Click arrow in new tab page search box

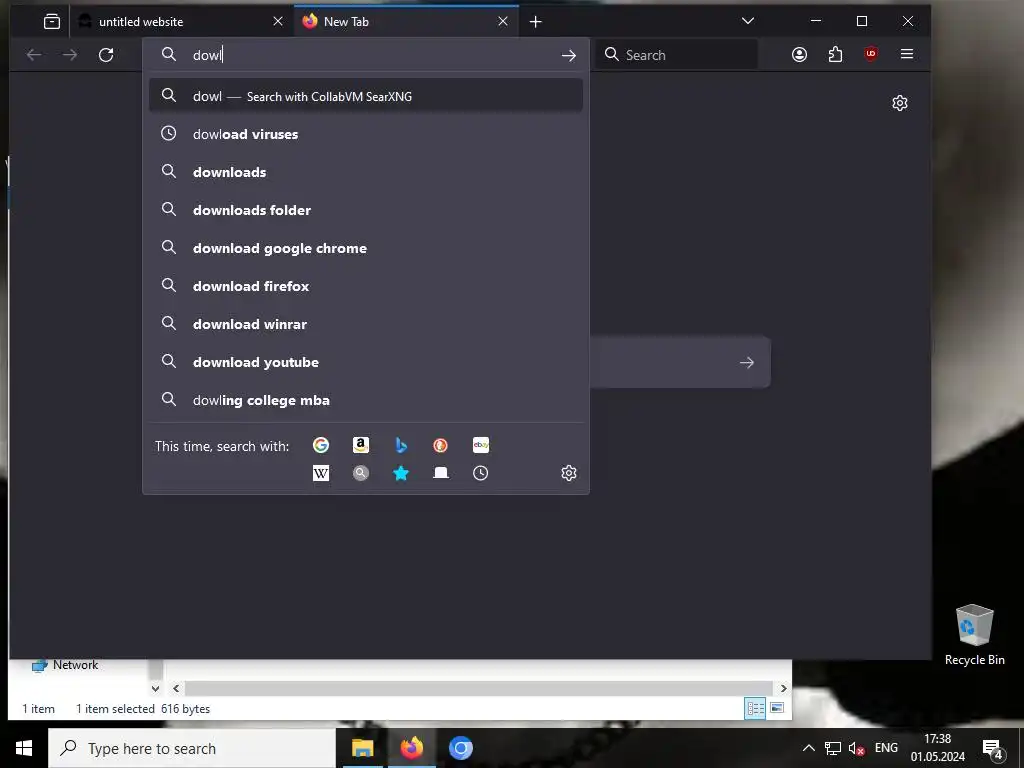[x=746, y=362]
